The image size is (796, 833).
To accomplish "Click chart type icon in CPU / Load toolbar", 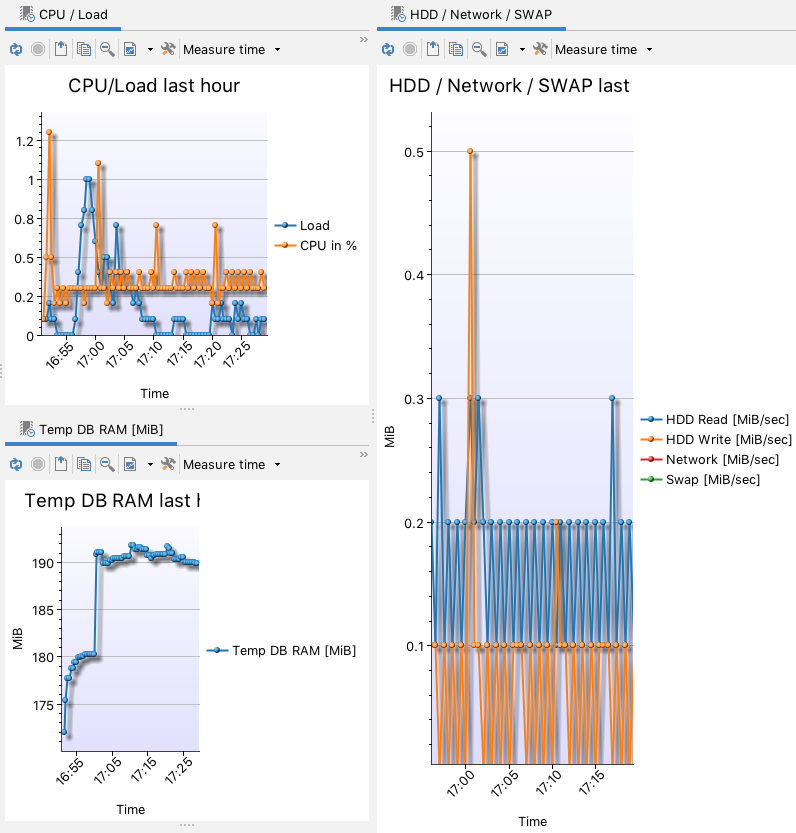I will [x=130, y=49].
